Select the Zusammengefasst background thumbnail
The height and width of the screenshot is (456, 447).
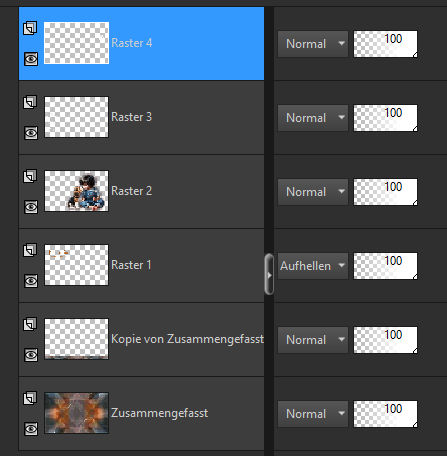(x=76, y=413)
